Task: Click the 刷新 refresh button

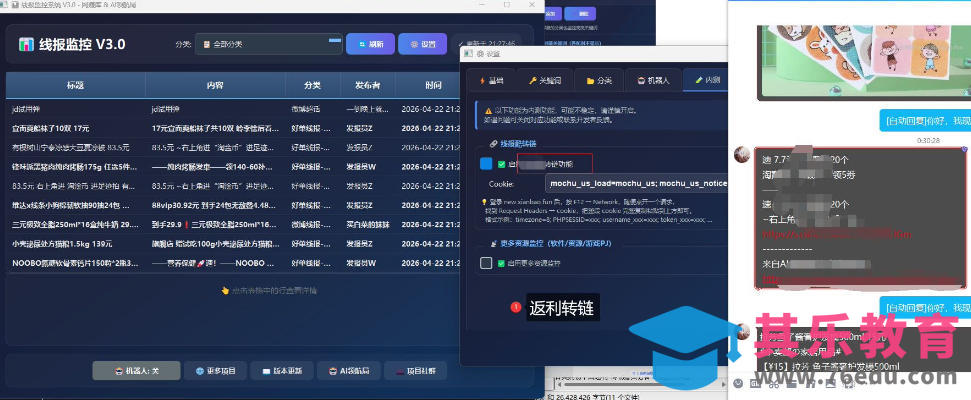Action: click(x=370, y=45)
